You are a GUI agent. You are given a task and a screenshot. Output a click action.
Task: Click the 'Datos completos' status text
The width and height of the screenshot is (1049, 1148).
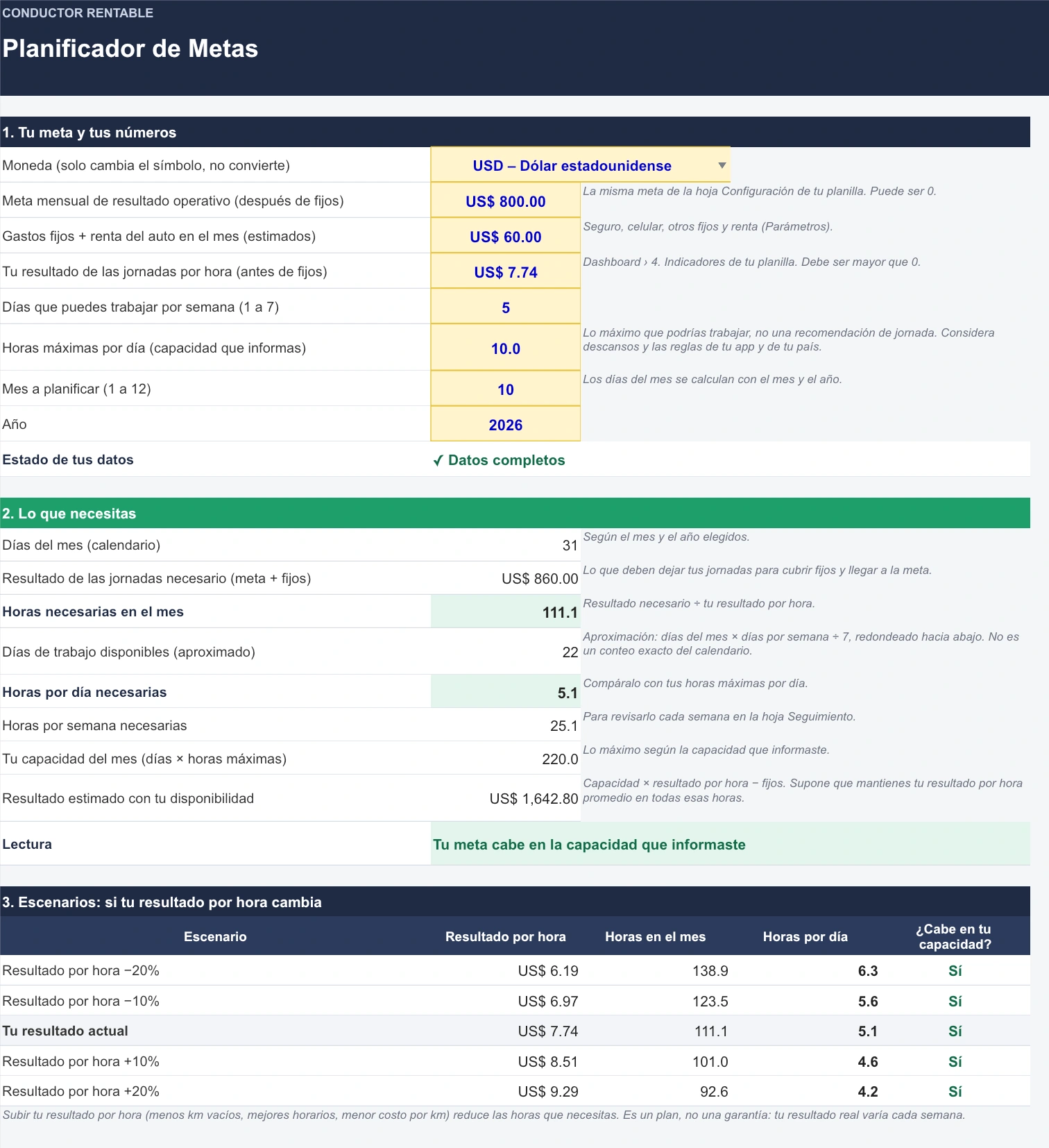(499, 460)
